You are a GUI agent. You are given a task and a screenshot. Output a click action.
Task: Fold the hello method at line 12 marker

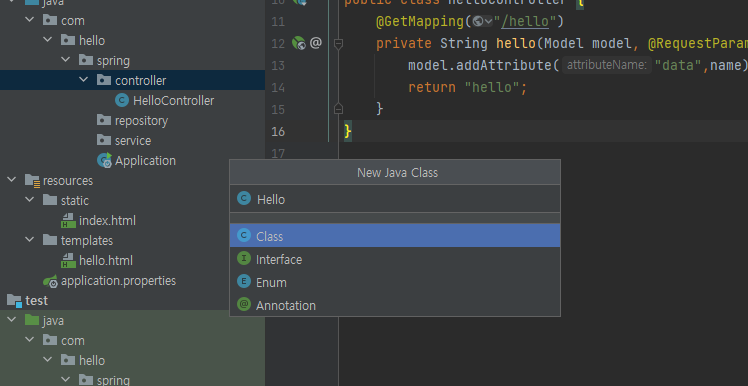click(338, 44)
